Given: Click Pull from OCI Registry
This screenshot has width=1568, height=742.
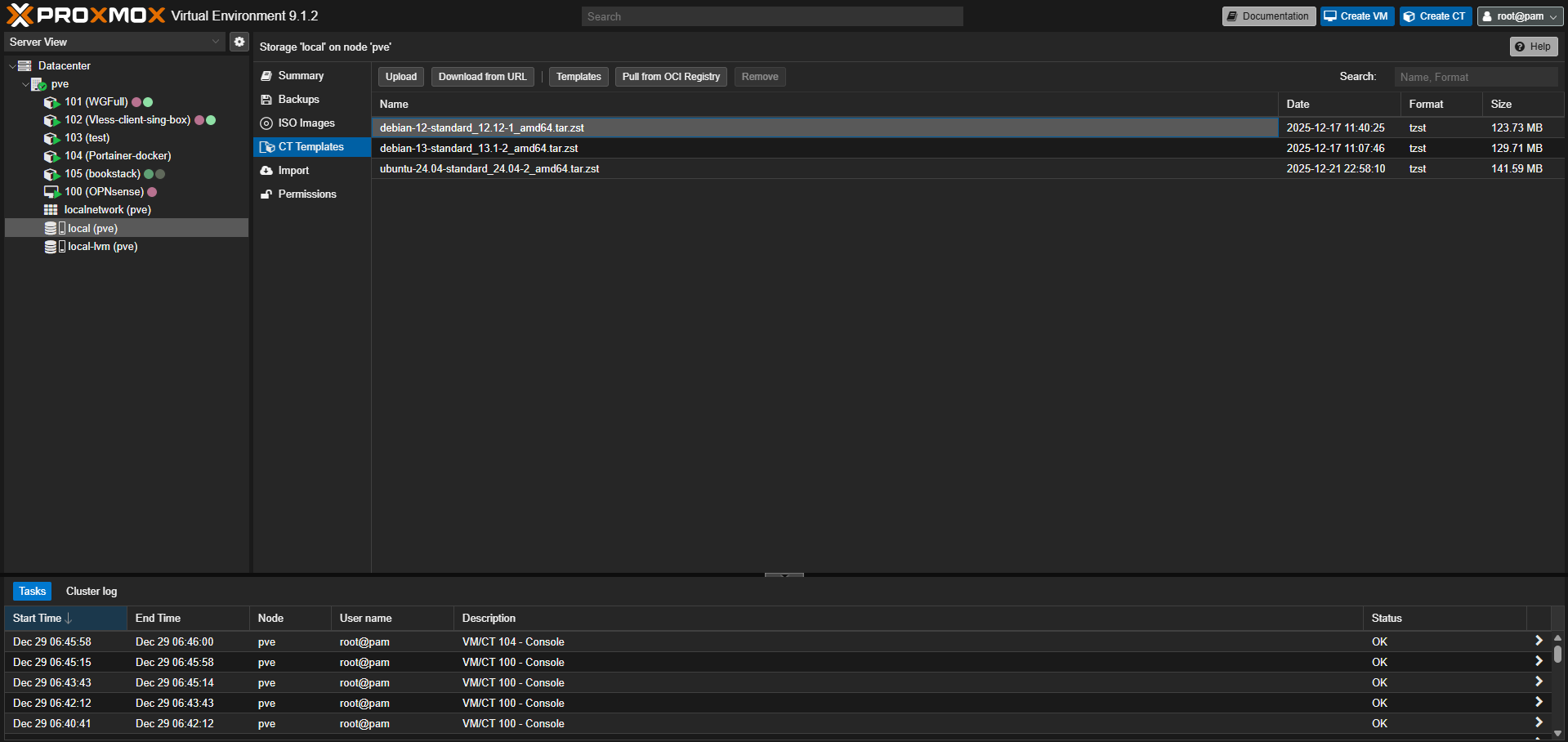Looking at the screenshot, I should (x=671, y=77).
